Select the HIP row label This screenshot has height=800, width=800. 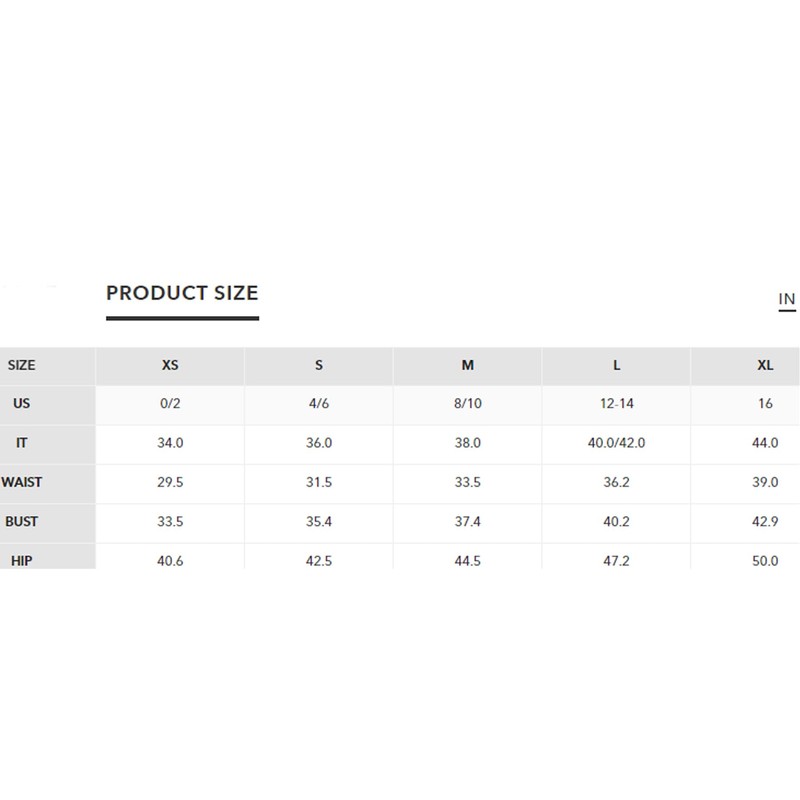(x=22, y=560)
